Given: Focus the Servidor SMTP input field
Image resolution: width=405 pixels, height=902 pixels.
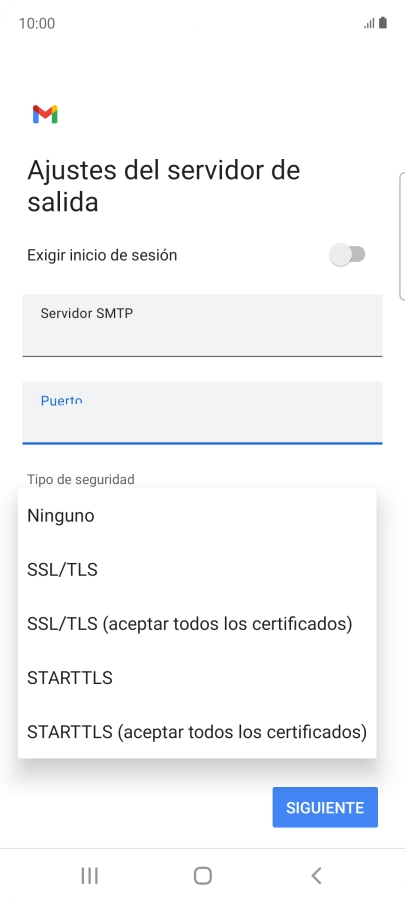Looking at the screenshot, I should click(x=202, y=325).
